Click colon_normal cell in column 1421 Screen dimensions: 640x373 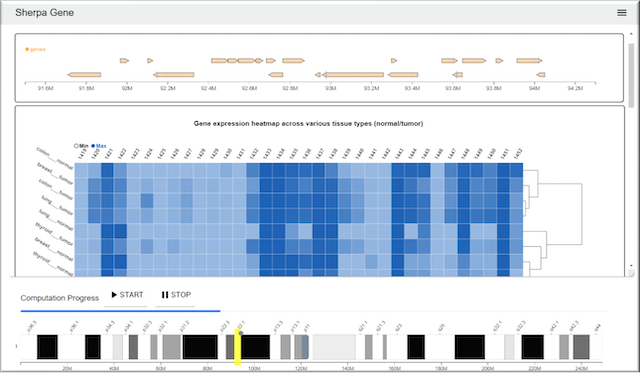coord(107,170)
